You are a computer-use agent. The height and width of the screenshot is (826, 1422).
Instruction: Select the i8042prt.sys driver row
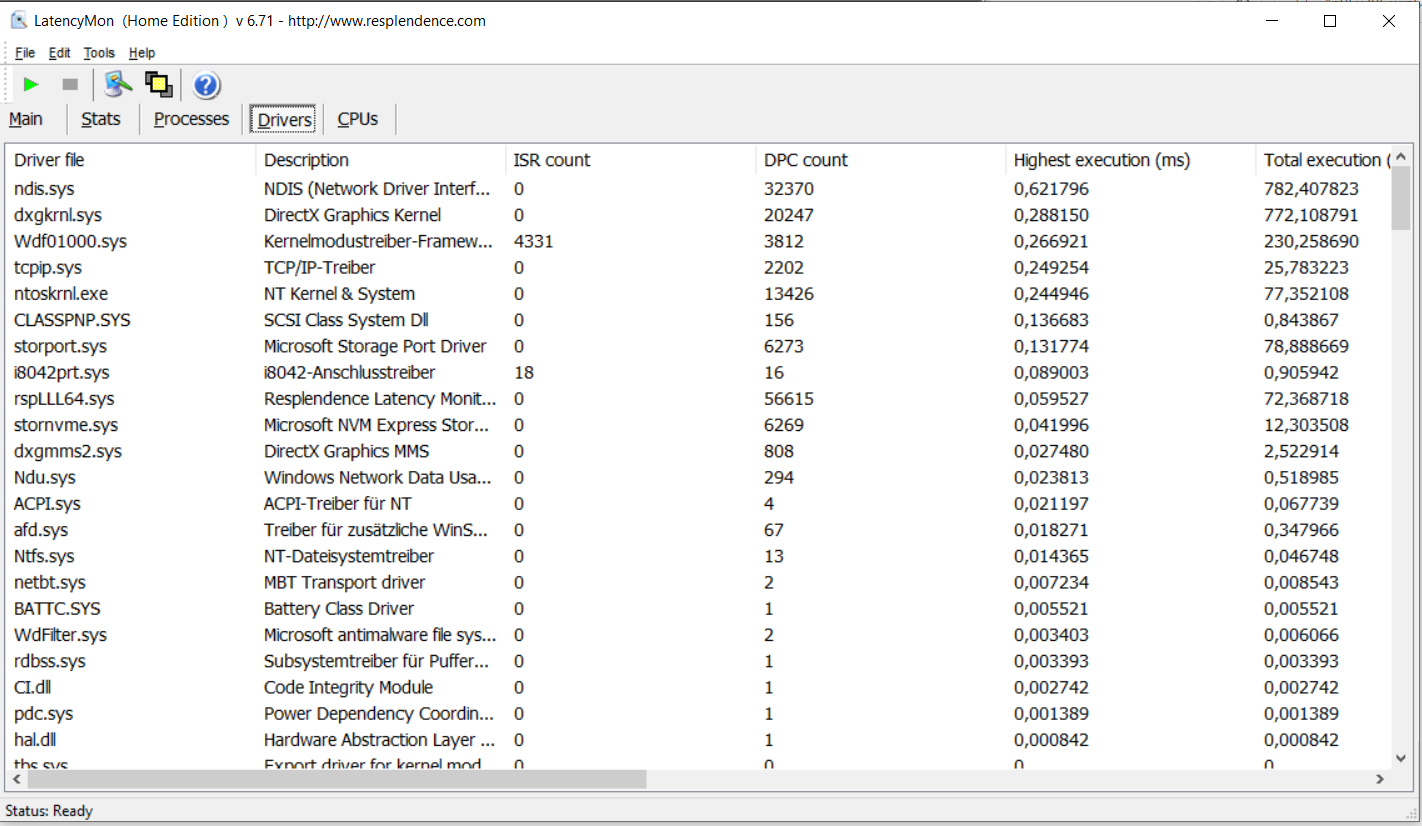[698, 372]
